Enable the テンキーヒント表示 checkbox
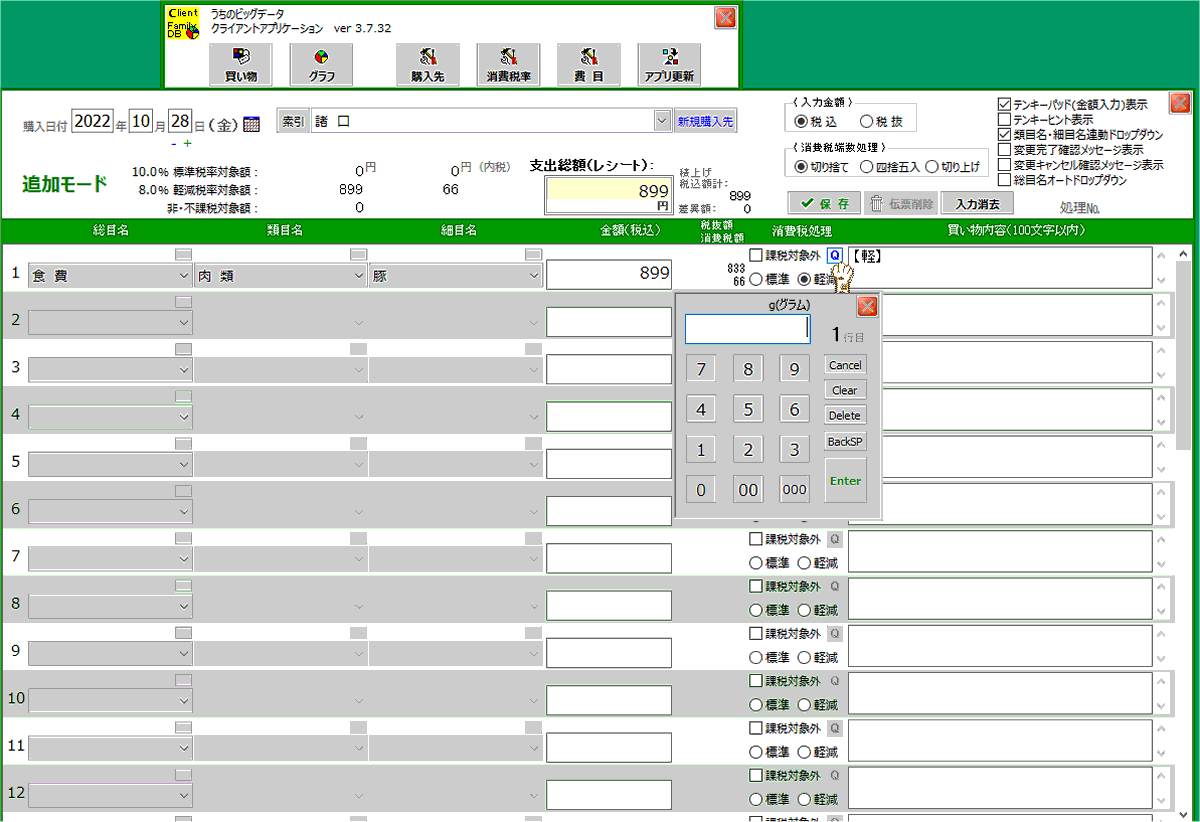Image resolution: width=1200 pixels, height=822 pixels. tap(1004, 119)
